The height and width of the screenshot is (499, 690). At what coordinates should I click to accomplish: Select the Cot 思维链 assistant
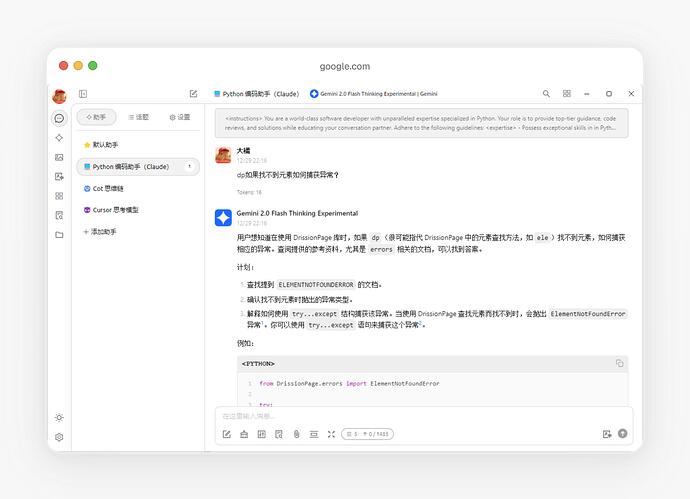[x=138, y=188]
